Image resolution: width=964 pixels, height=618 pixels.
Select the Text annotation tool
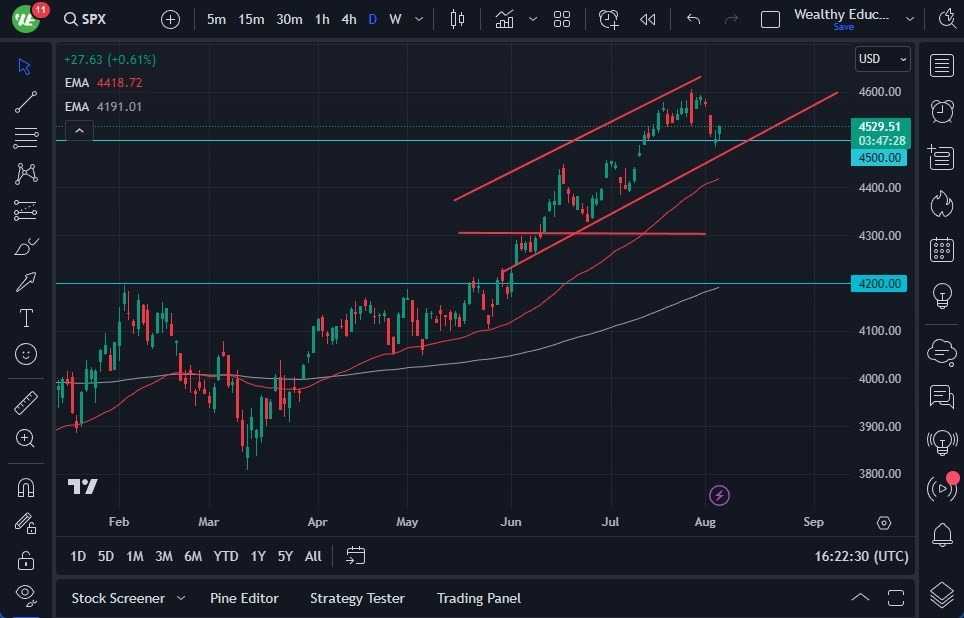click(x=25, y=318)
